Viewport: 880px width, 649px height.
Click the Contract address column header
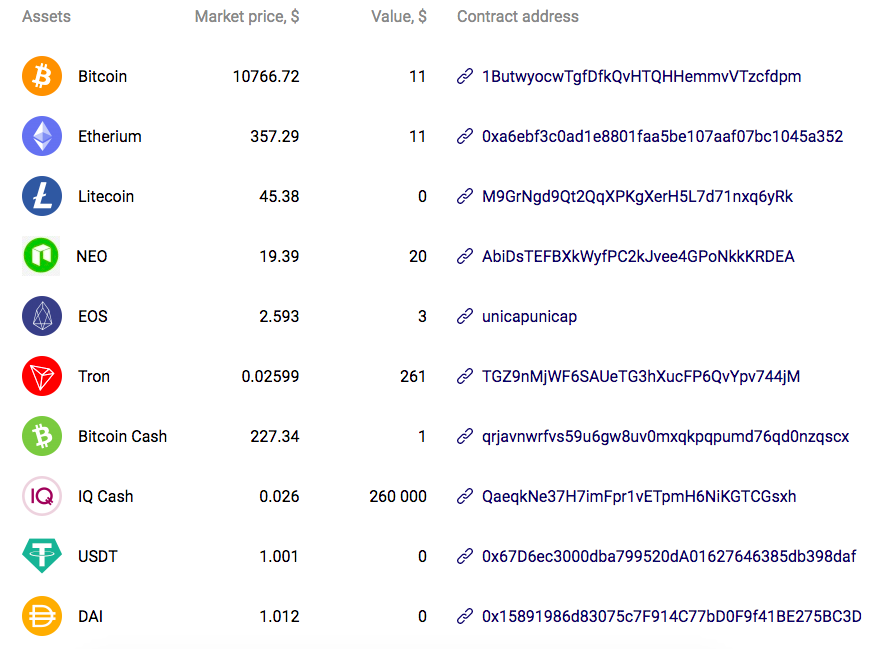[518, 16]
